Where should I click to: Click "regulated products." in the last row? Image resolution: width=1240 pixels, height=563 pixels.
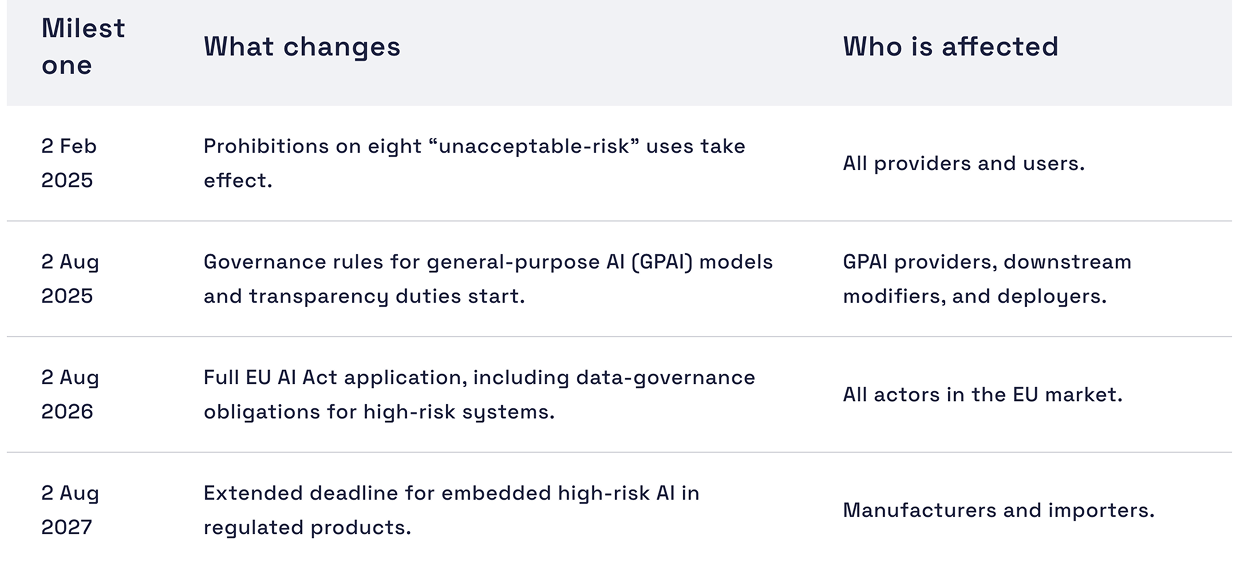point(307,527)
